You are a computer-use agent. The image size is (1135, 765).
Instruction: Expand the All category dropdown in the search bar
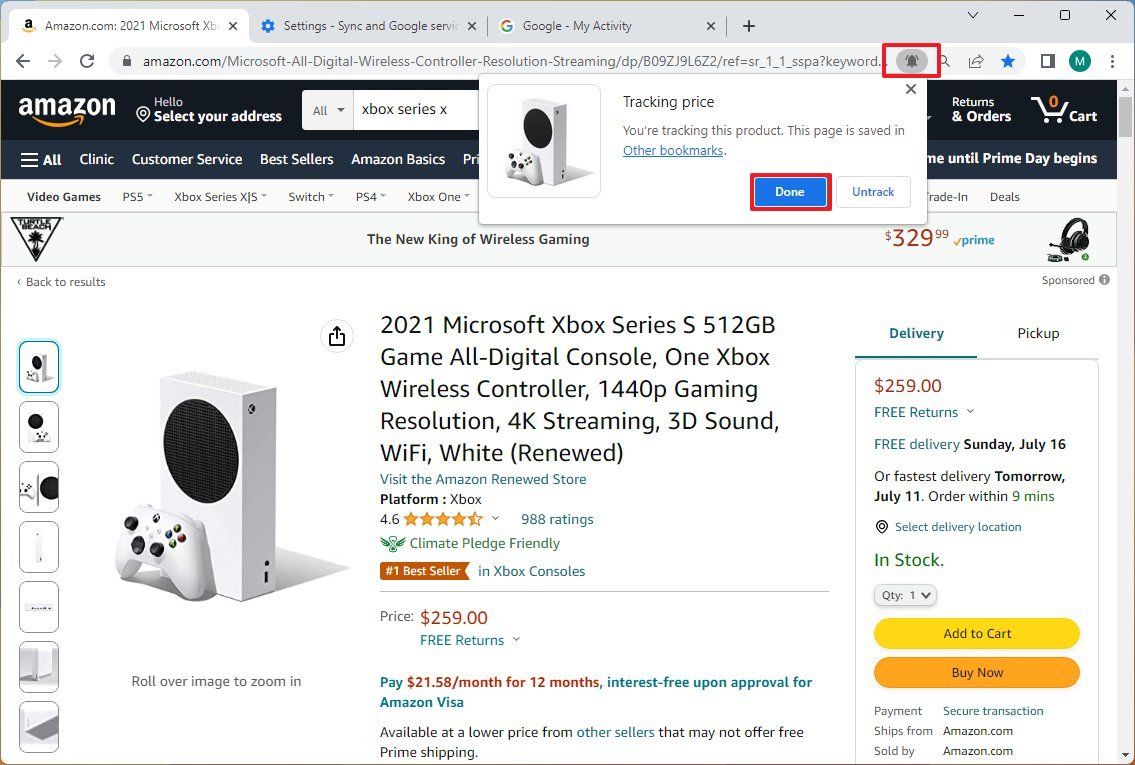point(328,110)
